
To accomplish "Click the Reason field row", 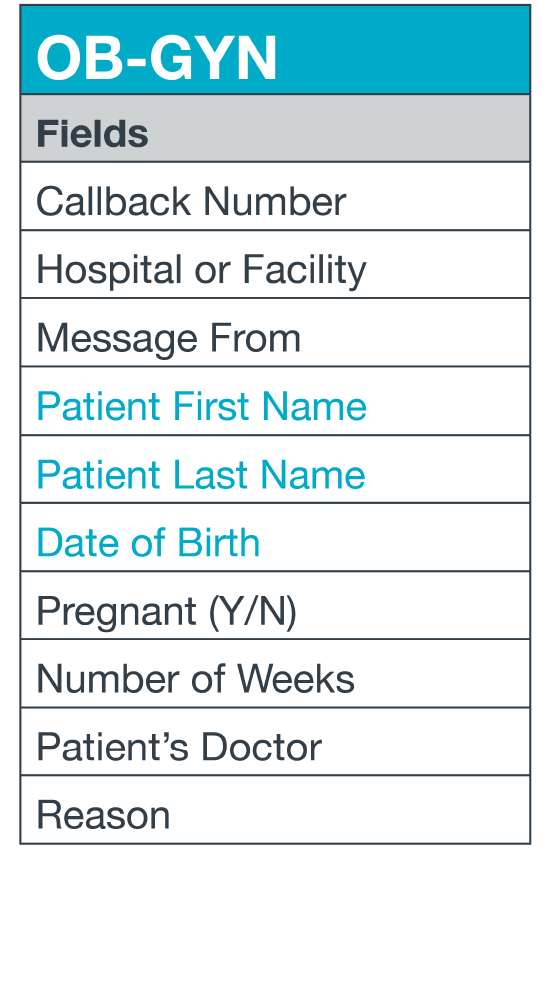I will point(275,809).
